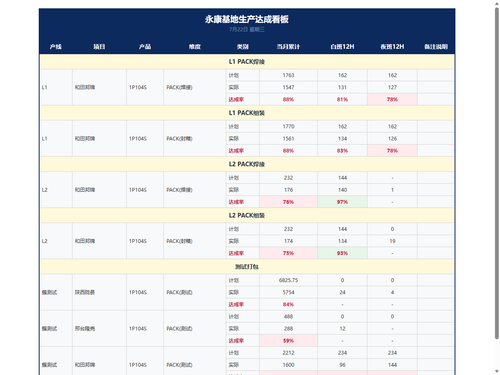This screenshot has width=500, height=375.
Task: Select the 产线 column header
Action: pos(56,47)
